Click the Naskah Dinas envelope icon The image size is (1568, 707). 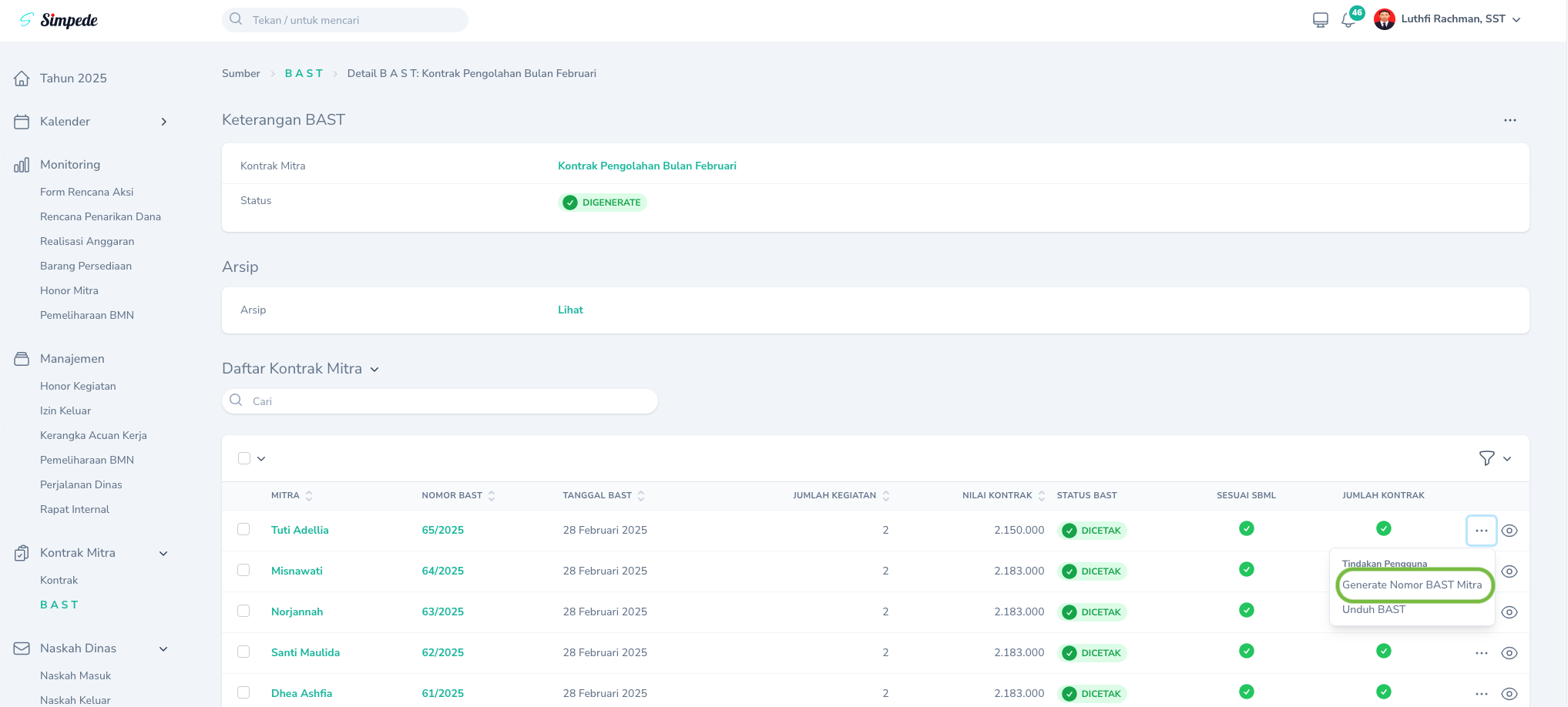point(22,648)
